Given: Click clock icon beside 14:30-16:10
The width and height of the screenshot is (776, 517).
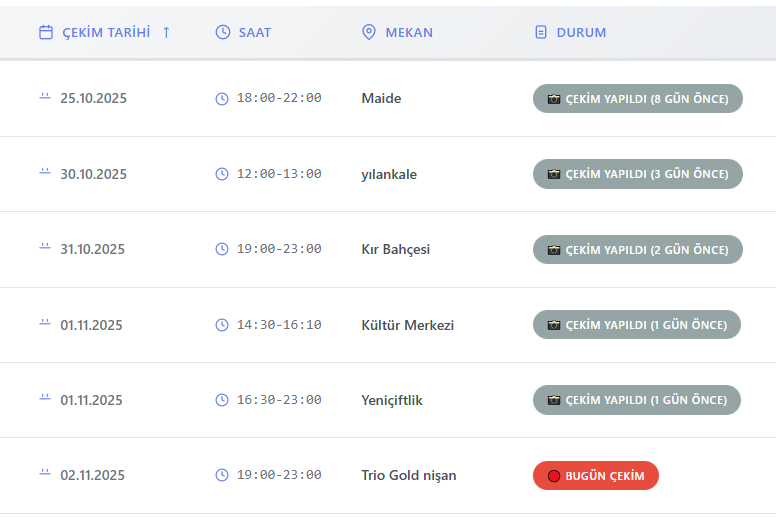Looking at the screenshot, I should (x=222, y=325).
